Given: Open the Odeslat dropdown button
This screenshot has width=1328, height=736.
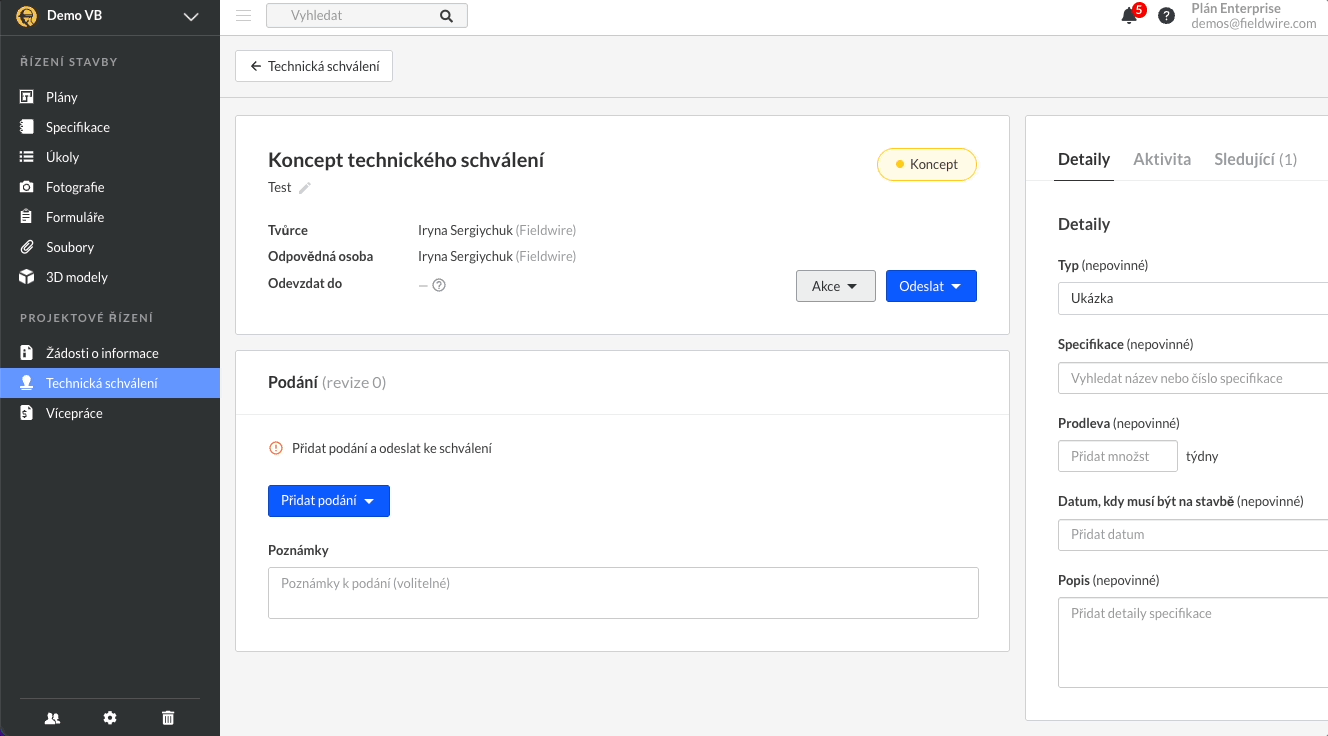Looking at the screenshot, I should [x=931, y=286].
